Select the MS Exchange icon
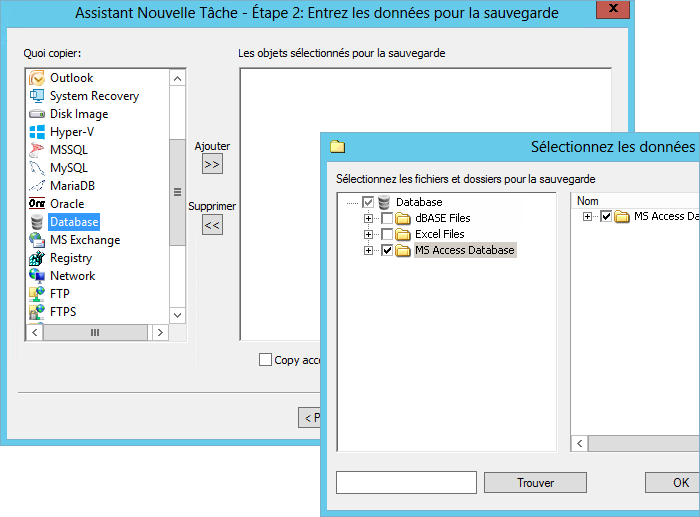This screenshot has width=700, height=517. tap(37, 240)
